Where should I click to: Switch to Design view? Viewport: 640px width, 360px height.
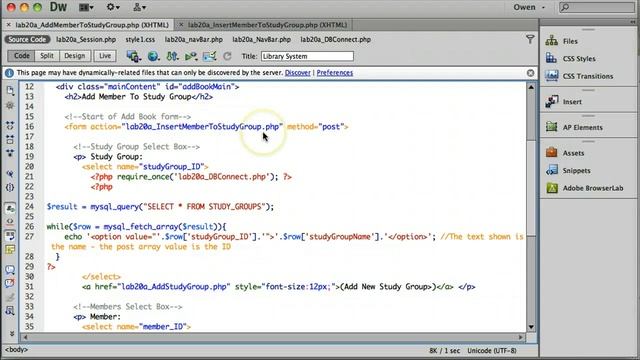(75, 56)
